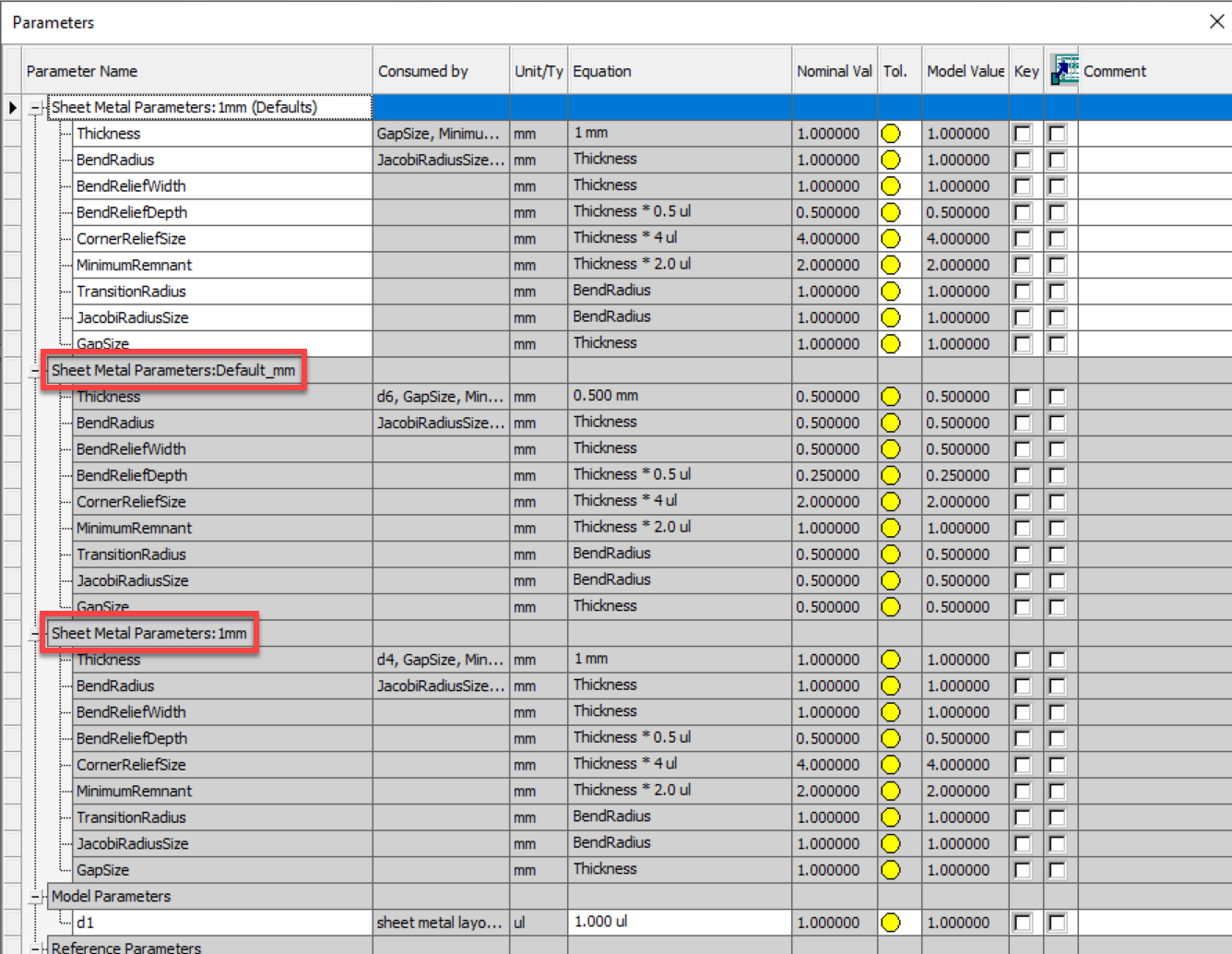Collapse the Model Parameters group

(35, 896)
